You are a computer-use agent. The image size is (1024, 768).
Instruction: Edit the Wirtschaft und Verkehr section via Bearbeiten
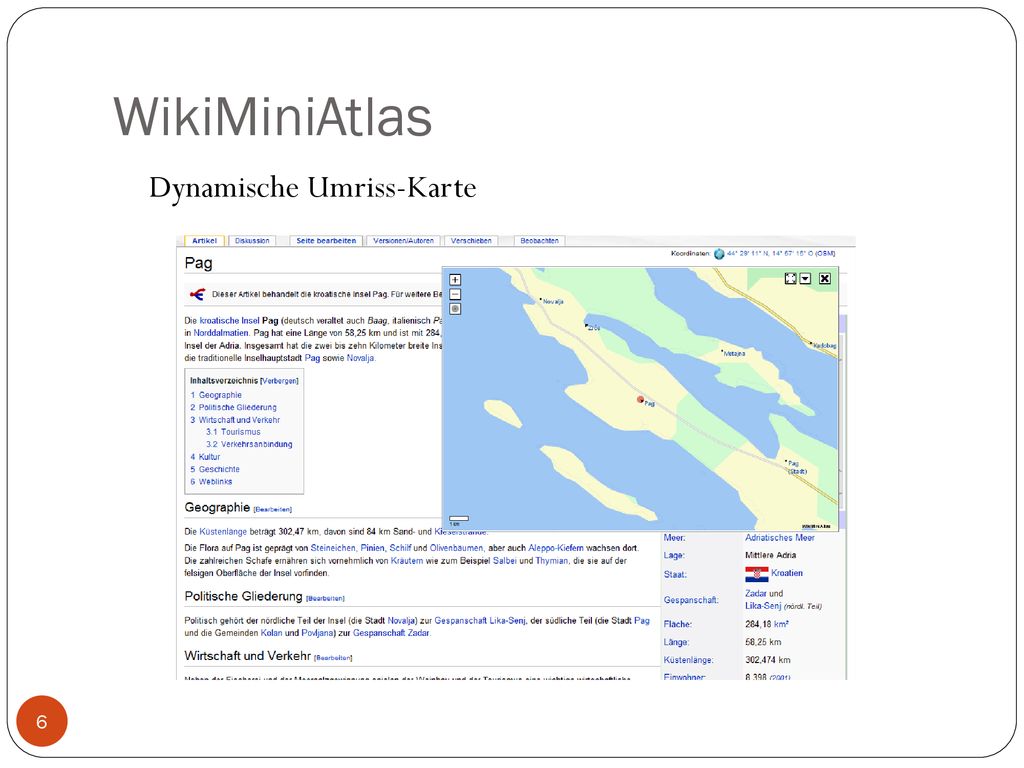coord(333,658)
